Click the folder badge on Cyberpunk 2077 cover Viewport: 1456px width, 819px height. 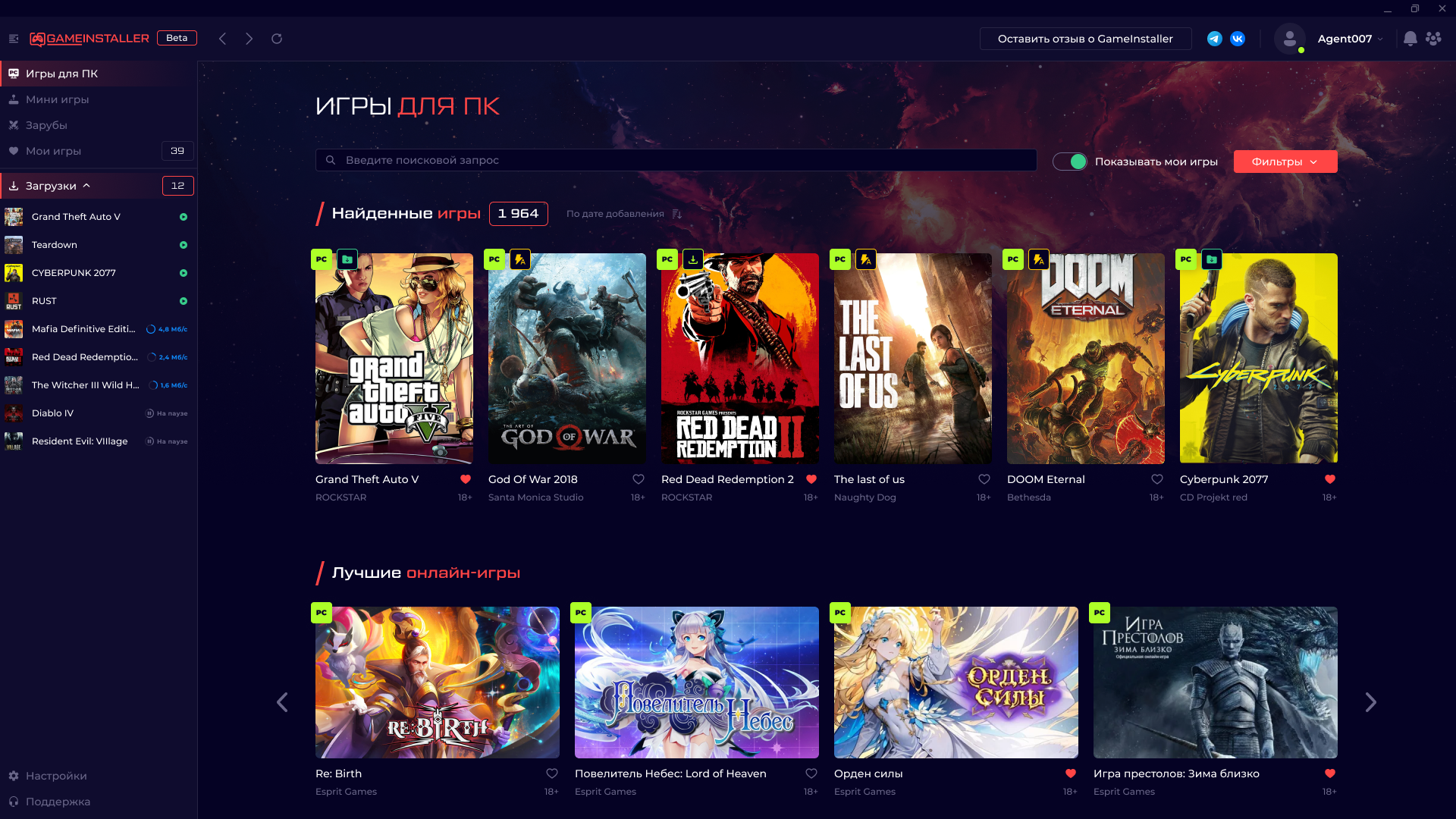pyautogui.click(x=1212, y=259)
